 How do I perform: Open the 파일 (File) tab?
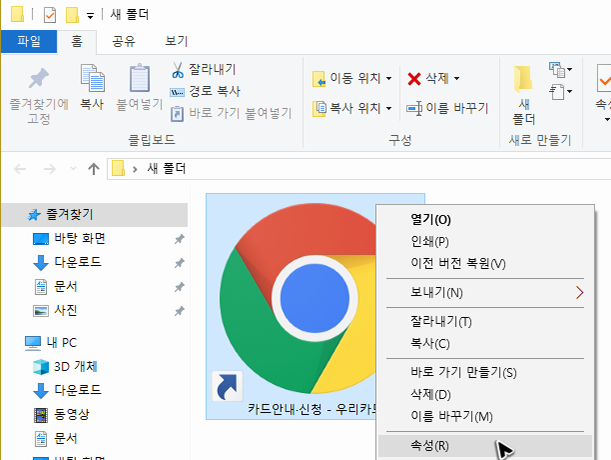pyautogui.click(x=29, y=41)
